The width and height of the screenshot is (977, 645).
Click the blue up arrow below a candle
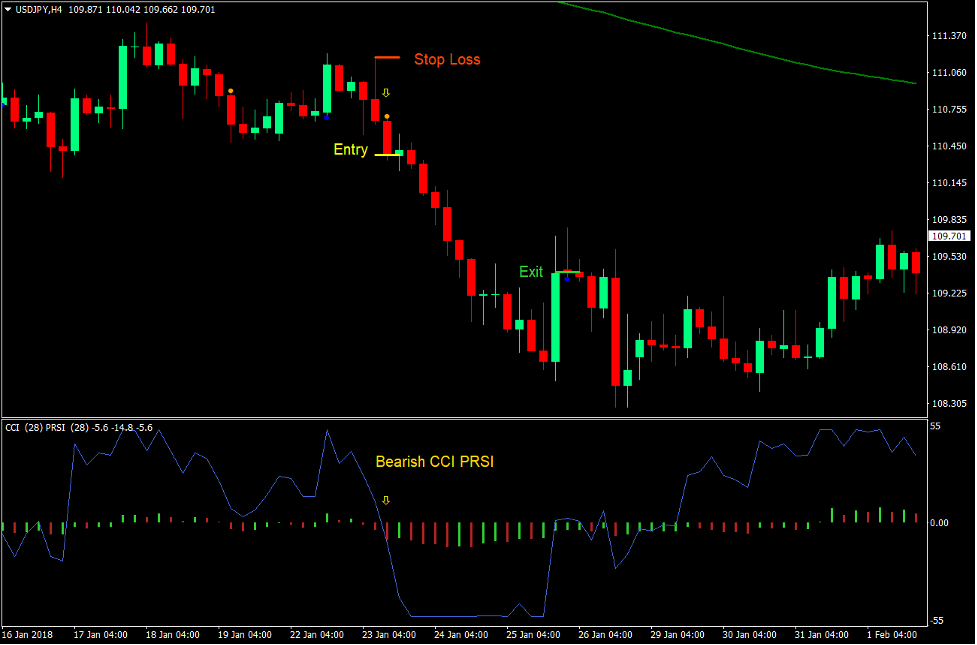[326, 116]
